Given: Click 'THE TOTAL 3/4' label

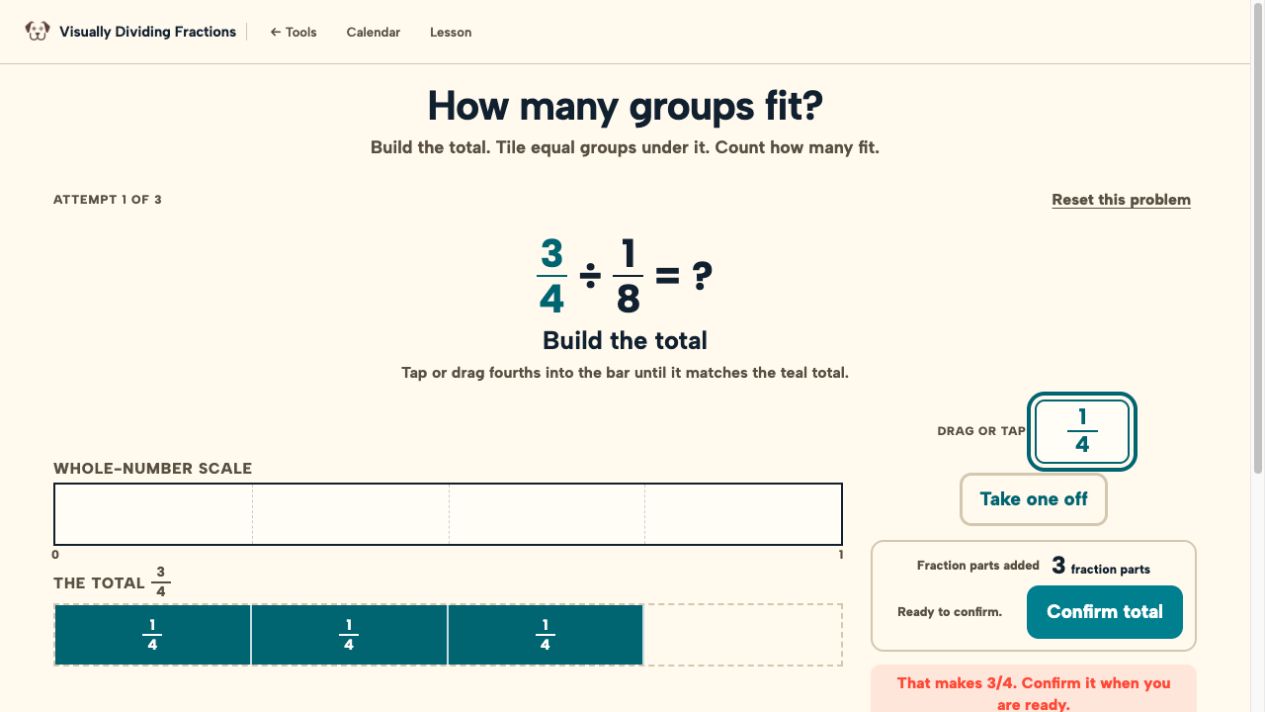Looking at the screenshot, I should [112, 583].
